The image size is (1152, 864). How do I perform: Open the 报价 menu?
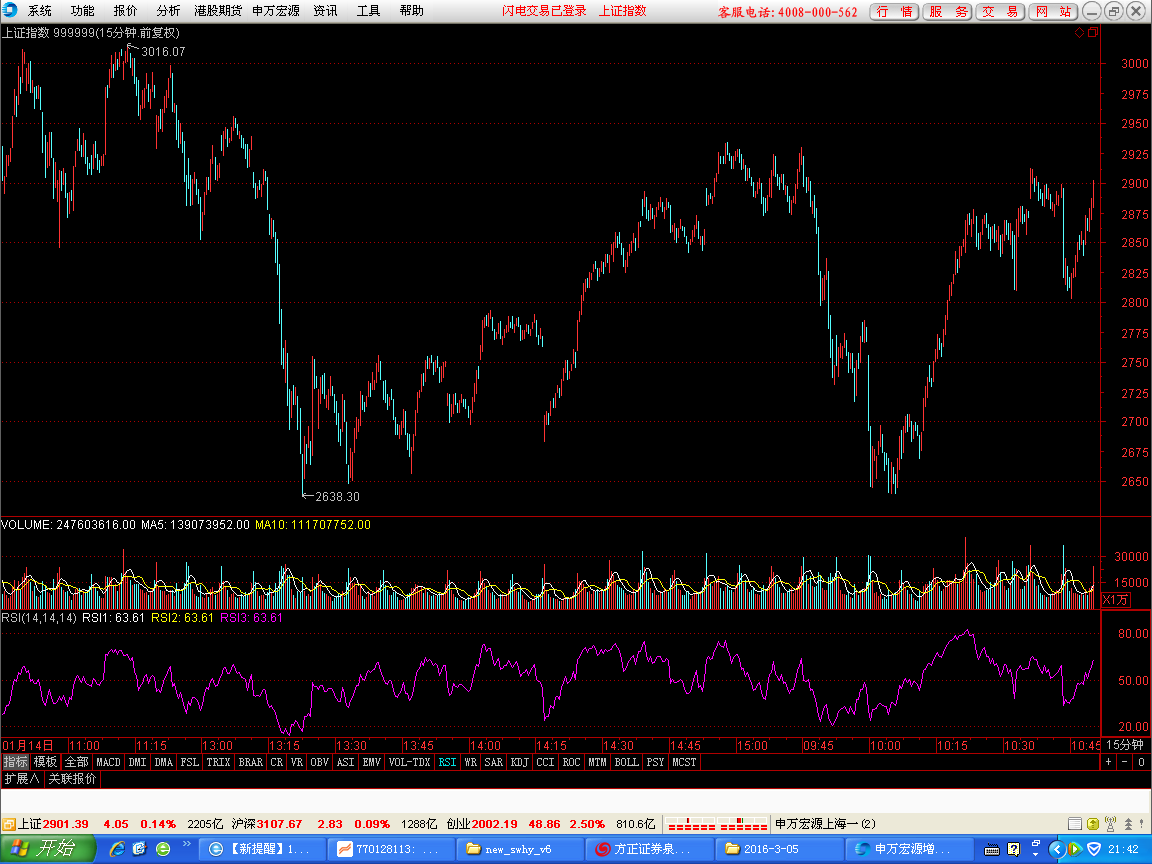125,11
